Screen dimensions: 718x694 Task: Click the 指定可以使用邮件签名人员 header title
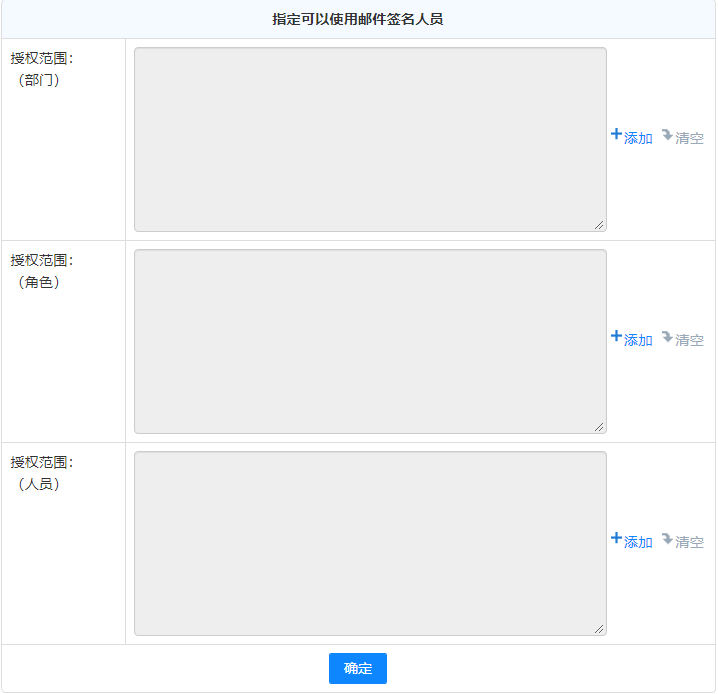pos(358,19)
